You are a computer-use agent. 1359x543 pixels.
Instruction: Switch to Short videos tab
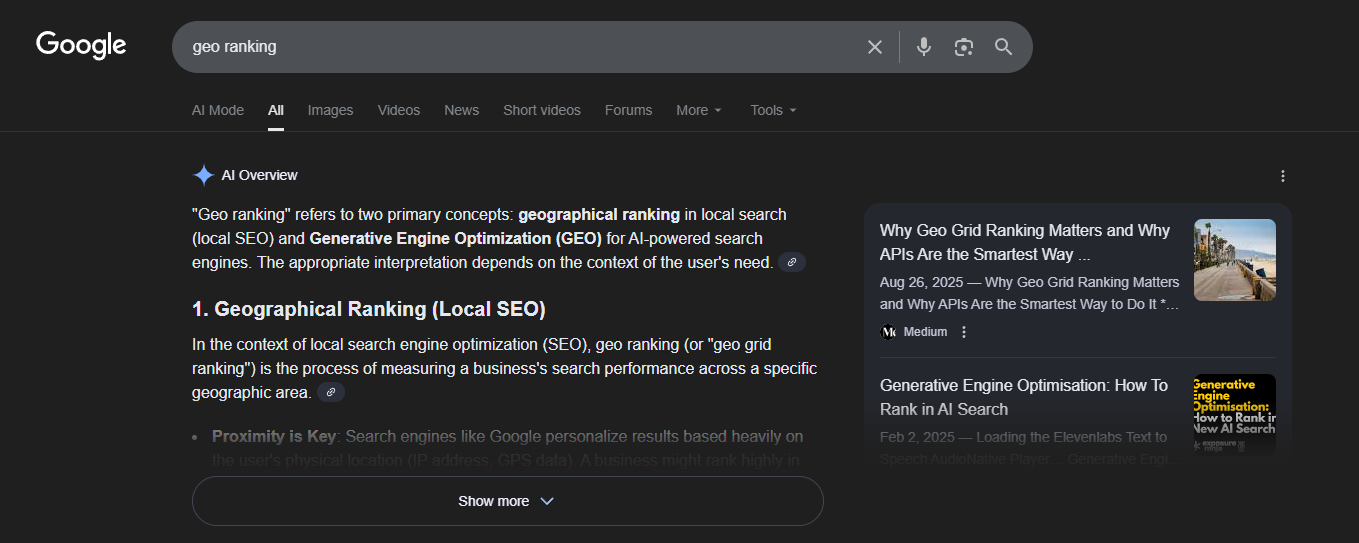click(542, 110)
